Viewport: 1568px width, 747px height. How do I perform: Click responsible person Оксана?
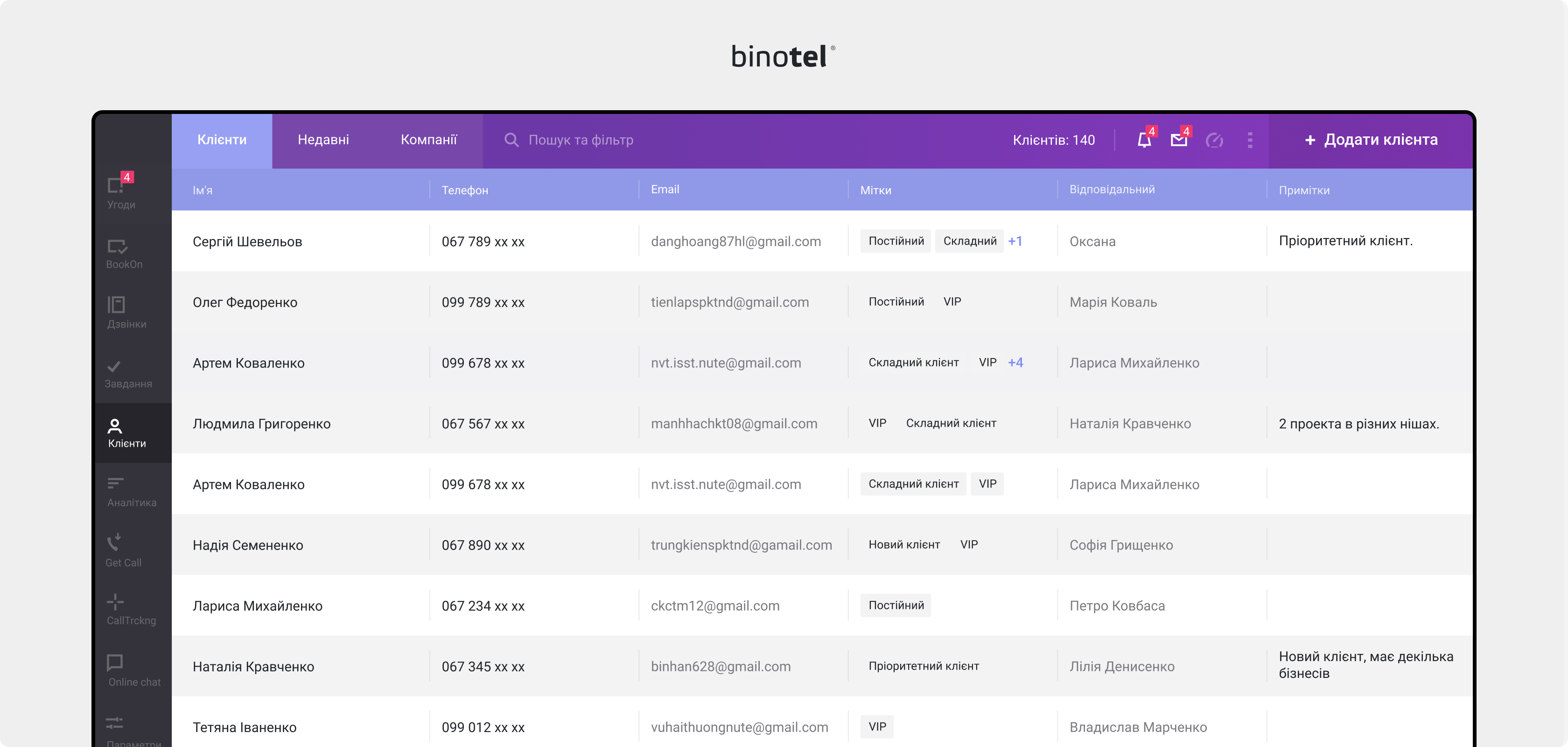coord(1092,242)
